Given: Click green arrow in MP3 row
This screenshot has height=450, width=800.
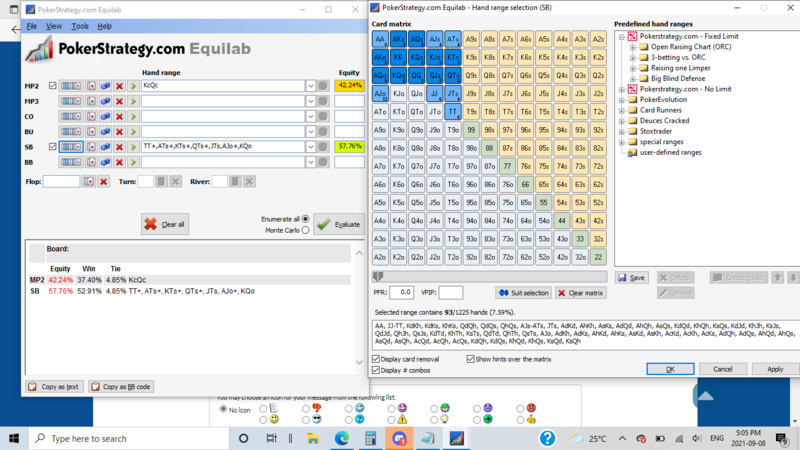Looking at the screenshot, I should (x=133, y=101).
